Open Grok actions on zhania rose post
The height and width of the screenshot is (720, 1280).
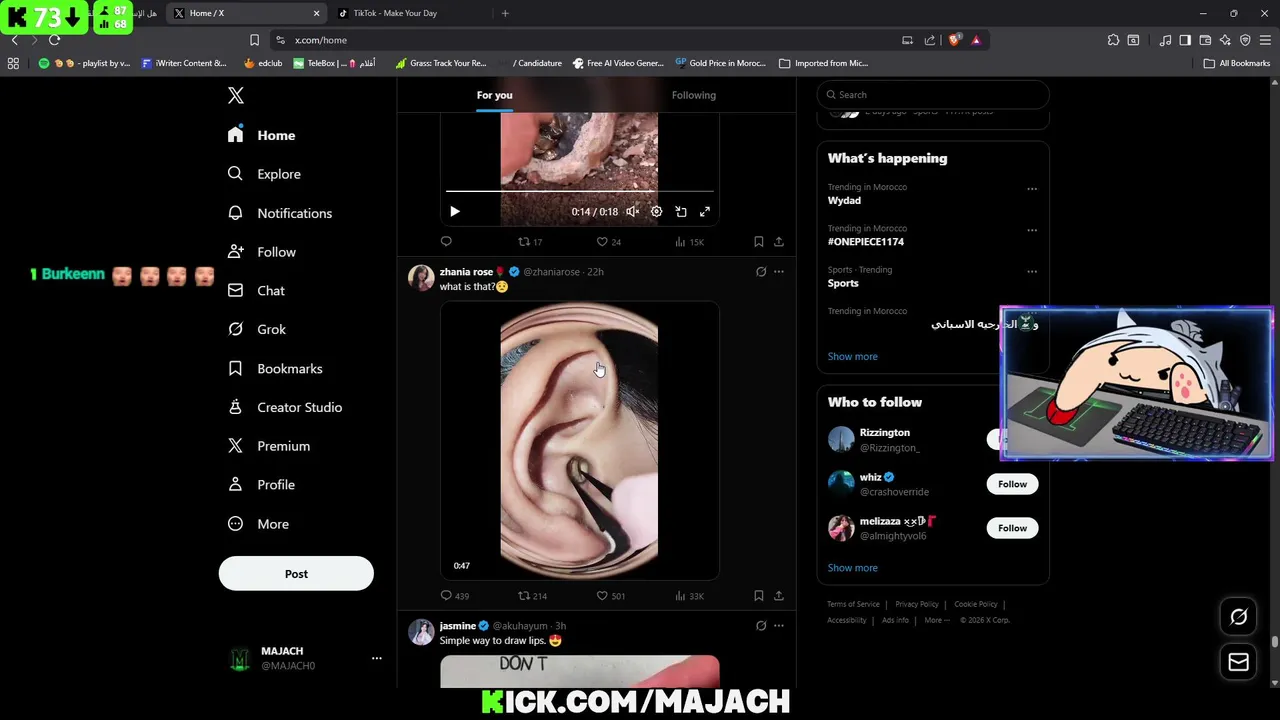761,272
